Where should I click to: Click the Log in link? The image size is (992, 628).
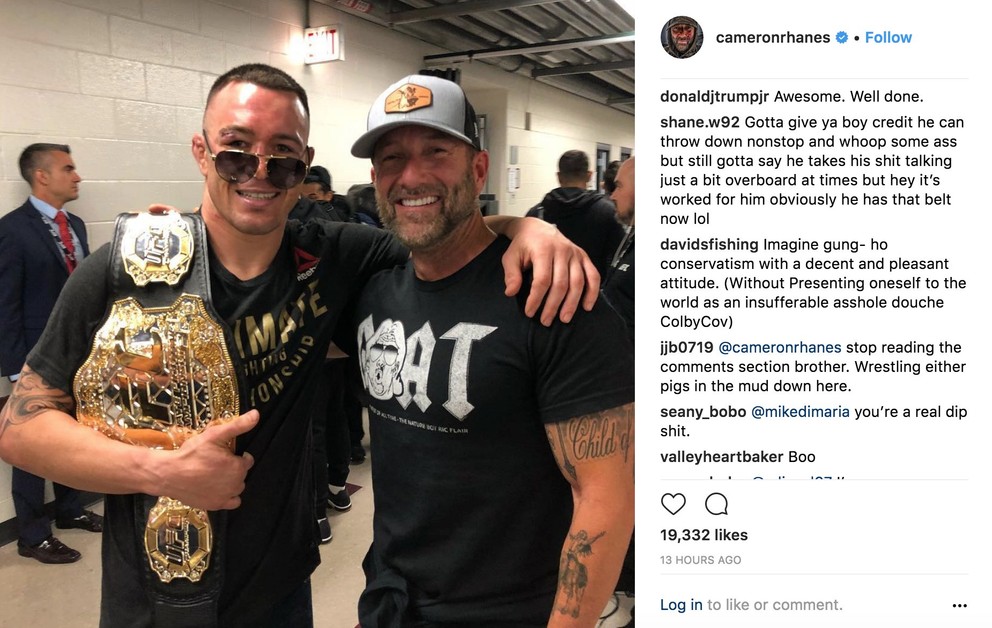[681, 605]
